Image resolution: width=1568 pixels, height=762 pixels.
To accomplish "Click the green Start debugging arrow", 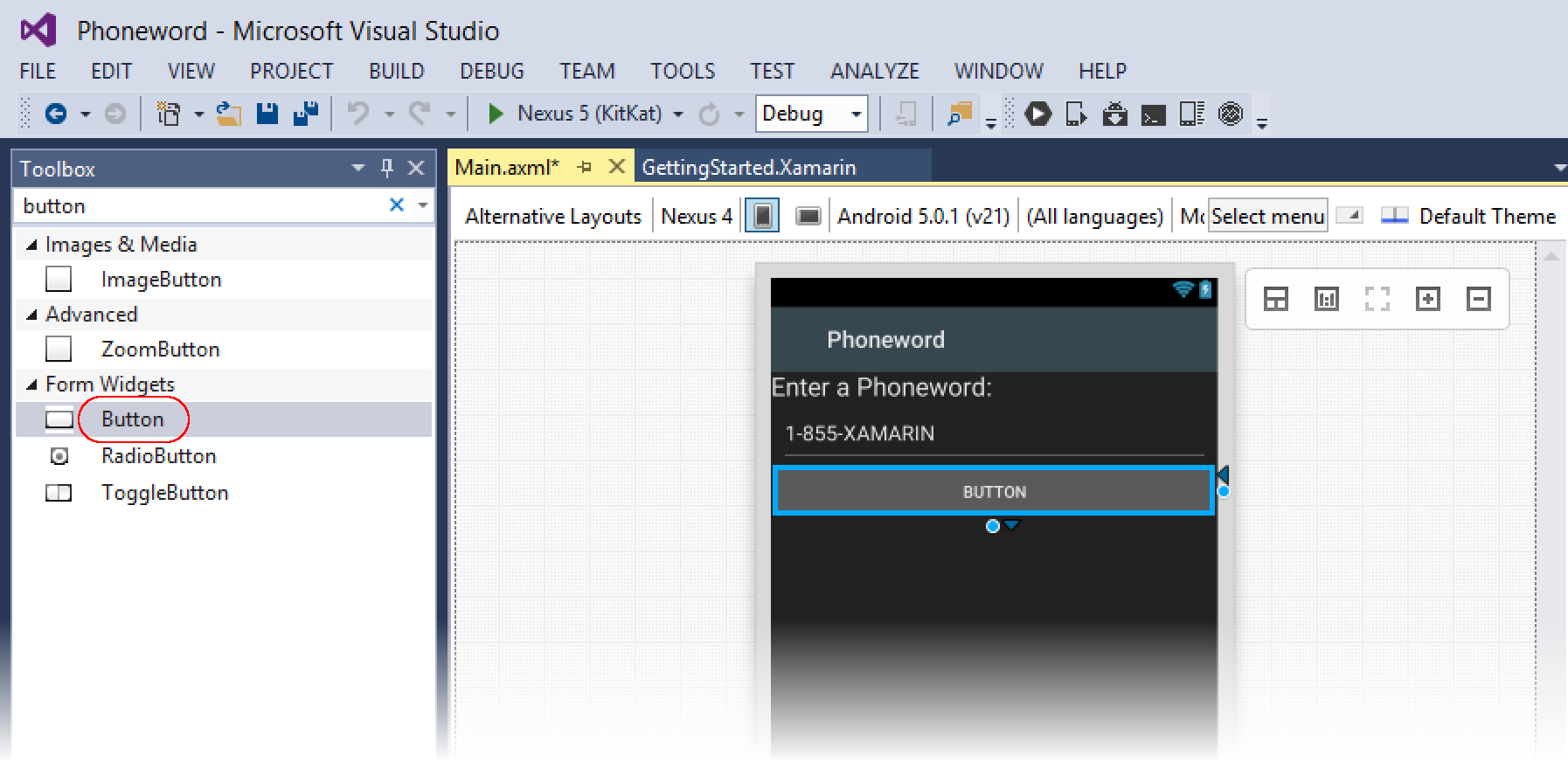I will tap(496, 114).
